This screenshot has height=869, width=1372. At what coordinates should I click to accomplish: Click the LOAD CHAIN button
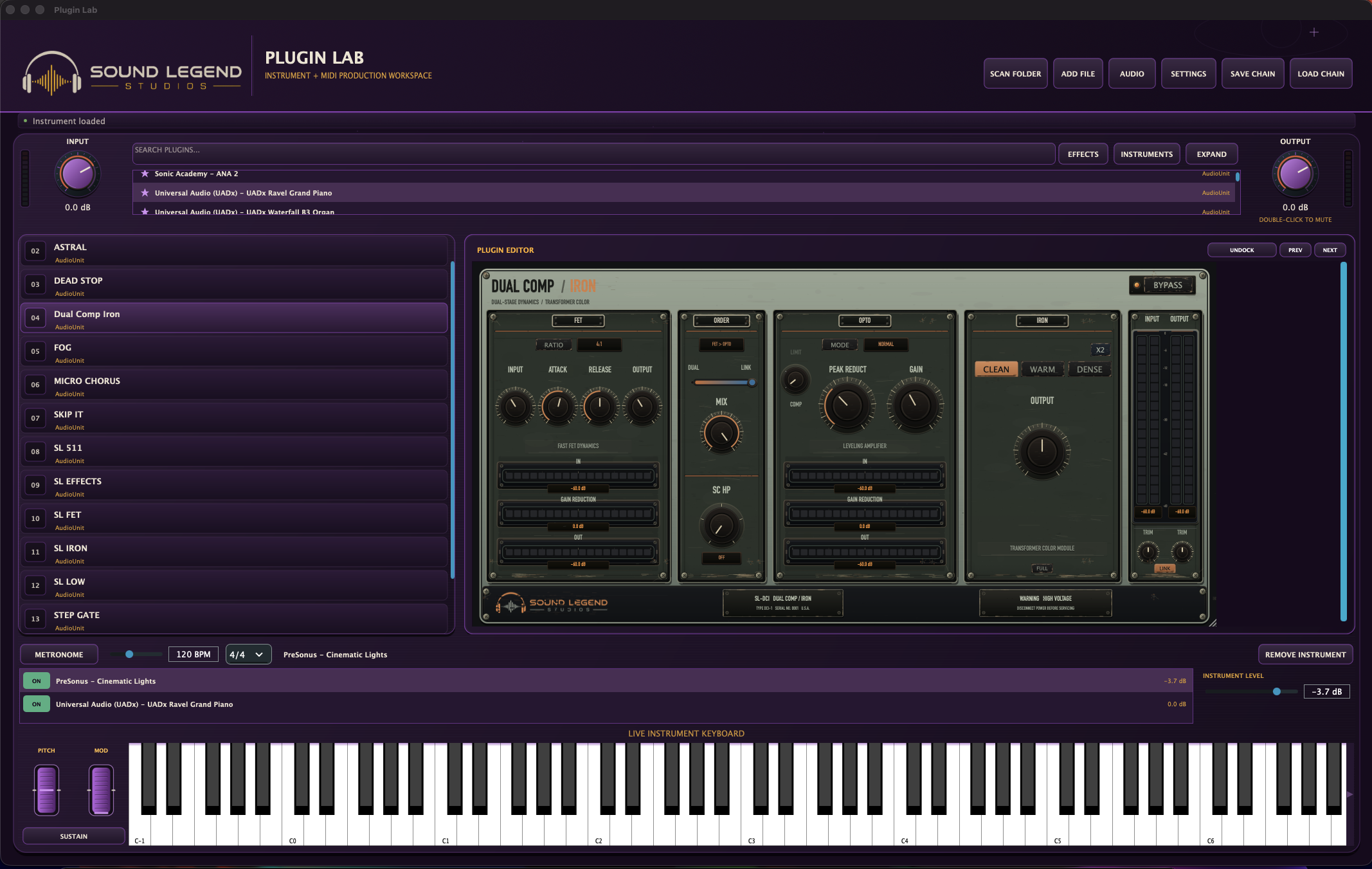click(1321, 73)
